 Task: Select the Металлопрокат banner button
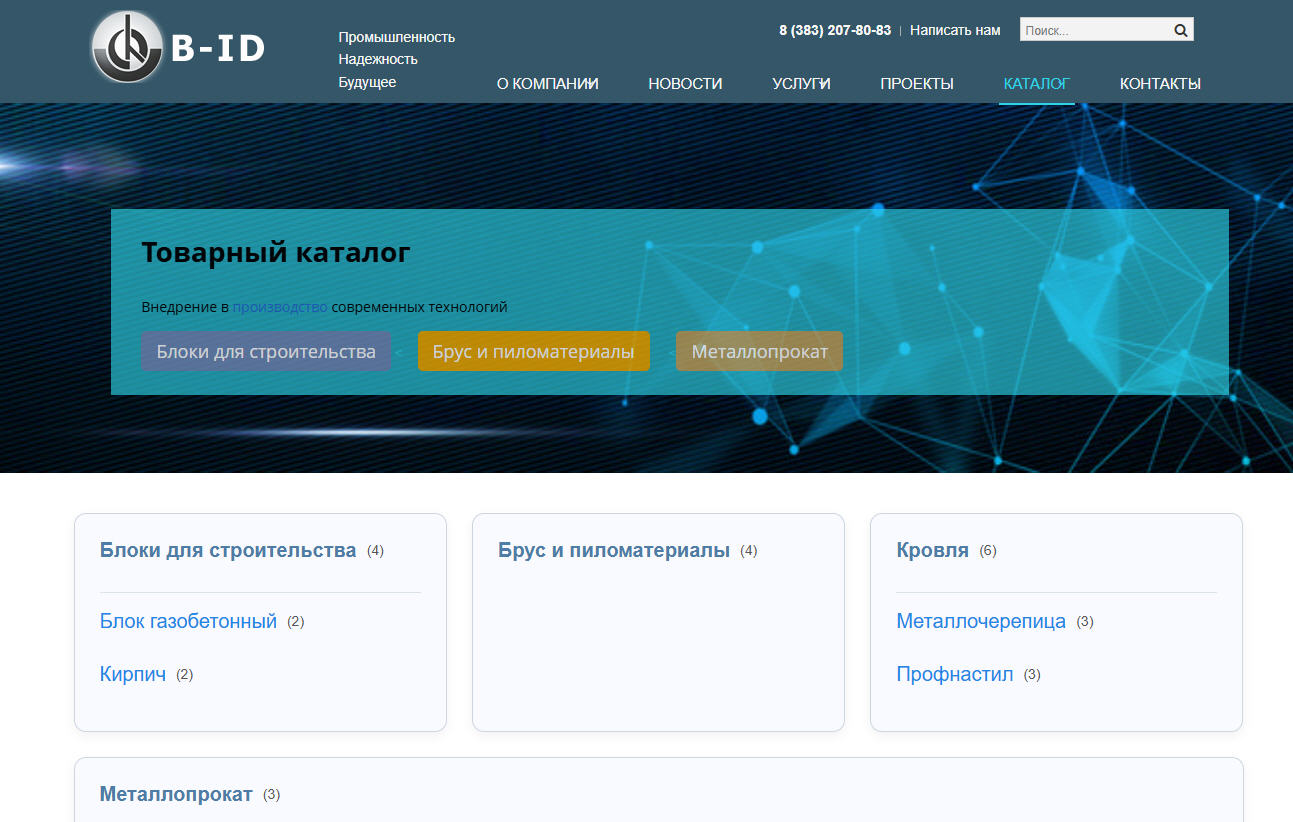click(759, 351)
